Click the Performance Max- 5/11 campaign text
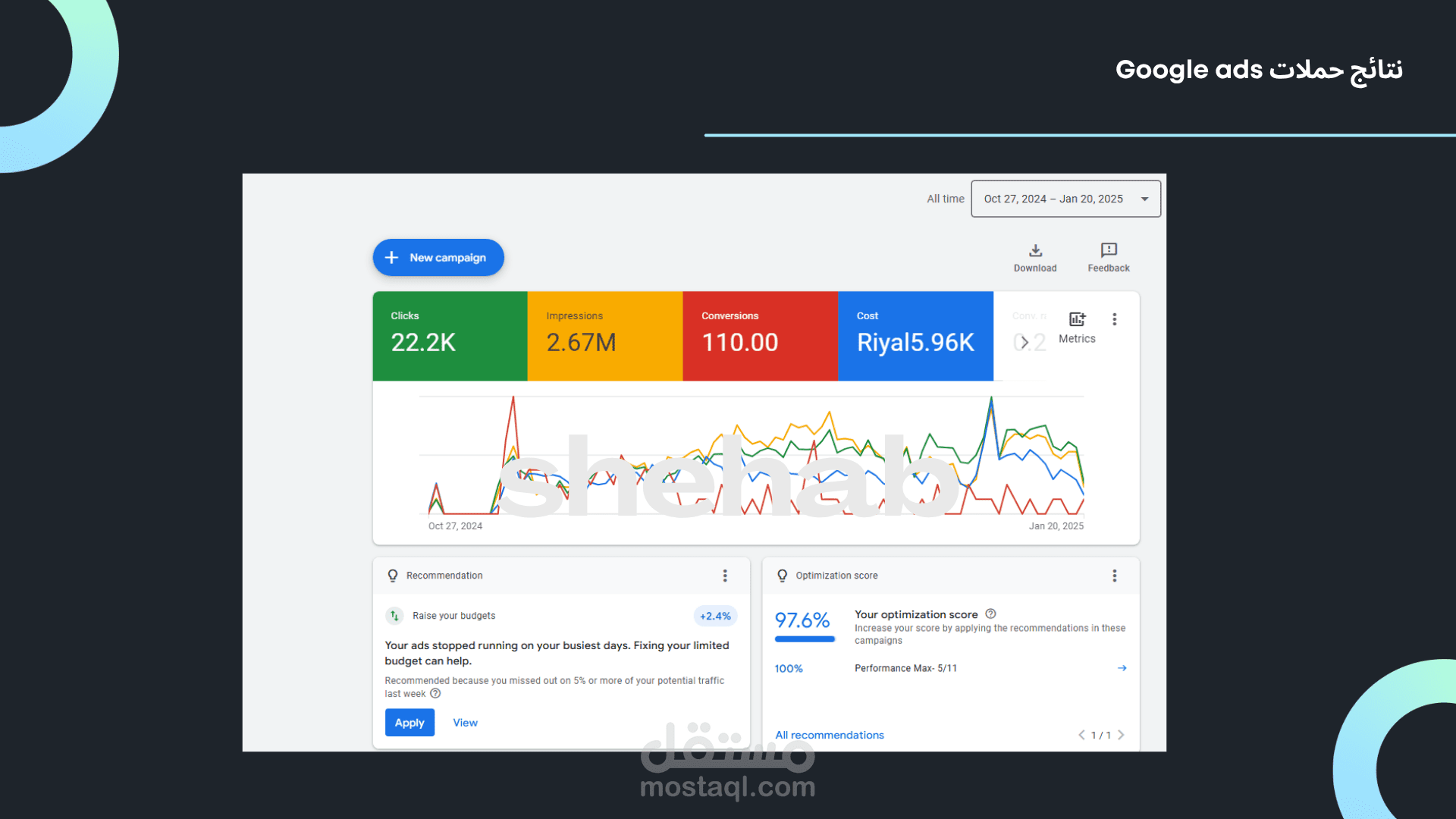Screen dimensions: 1456x819 click(905, 668)
